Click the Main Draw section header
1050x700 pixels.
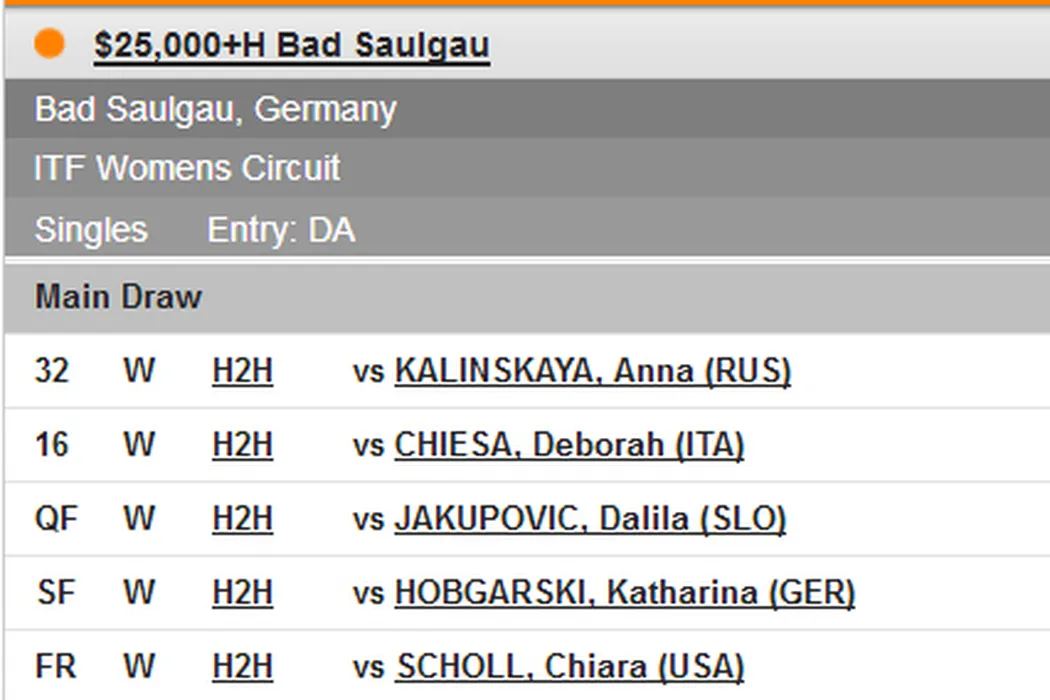[118, 297]
